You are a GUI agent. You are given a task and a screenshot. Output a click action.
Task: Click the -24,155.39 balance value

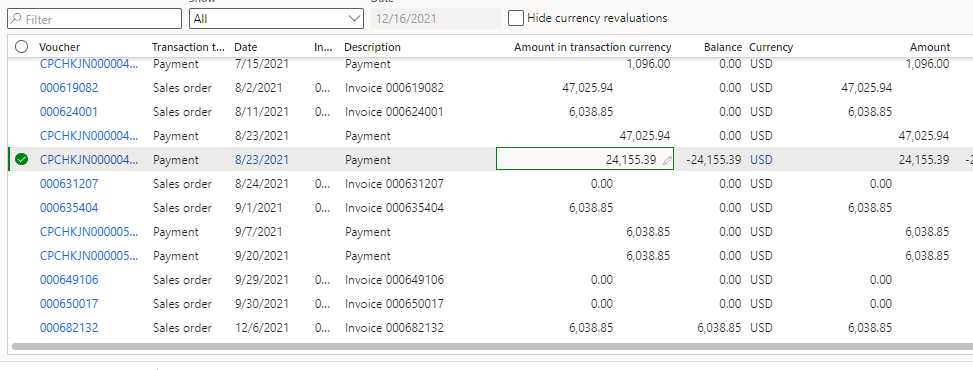(714, 160)
